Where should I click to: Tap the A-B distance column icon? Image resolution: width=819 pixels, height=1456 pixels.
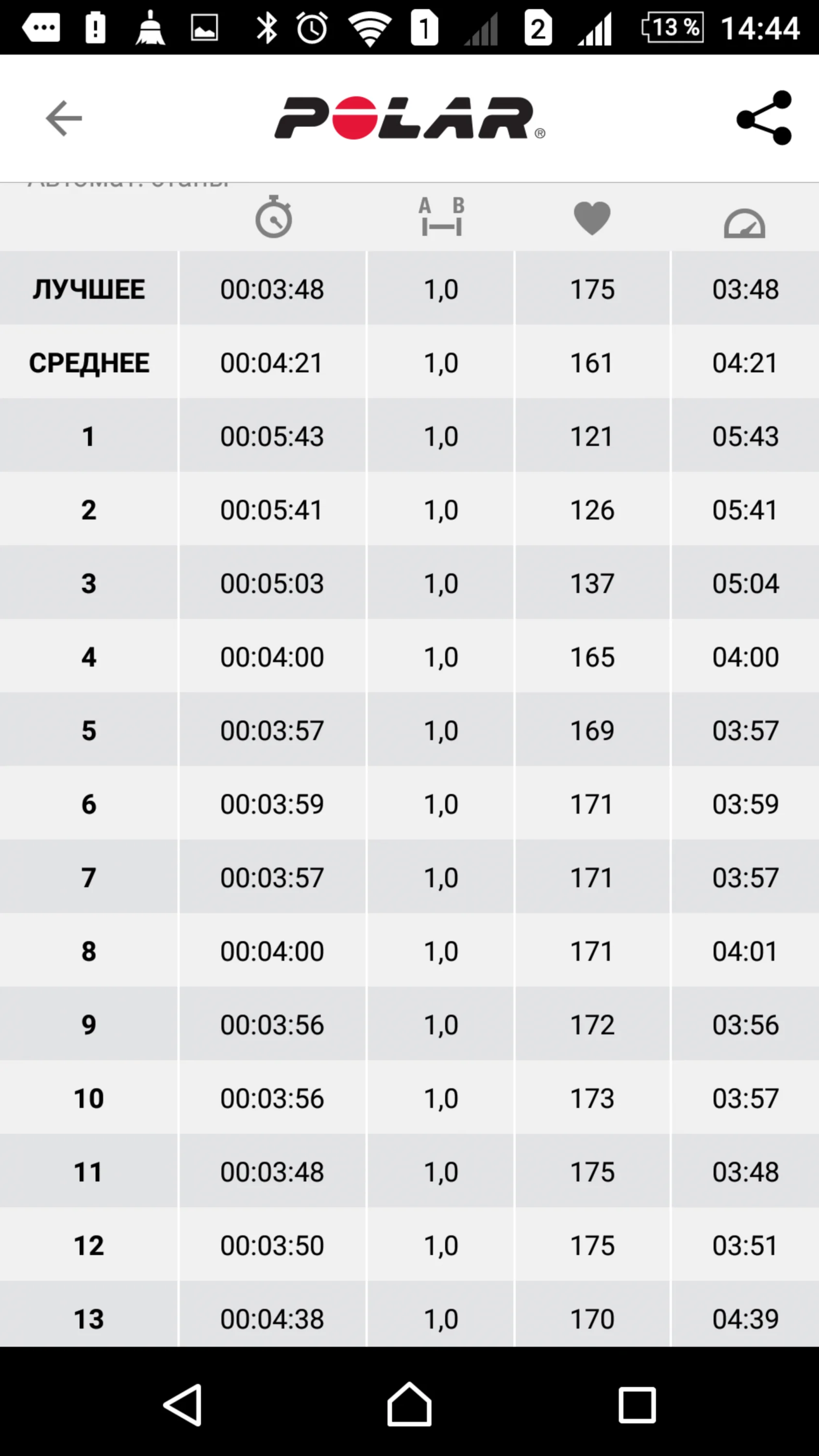click(x=441, y=217)
